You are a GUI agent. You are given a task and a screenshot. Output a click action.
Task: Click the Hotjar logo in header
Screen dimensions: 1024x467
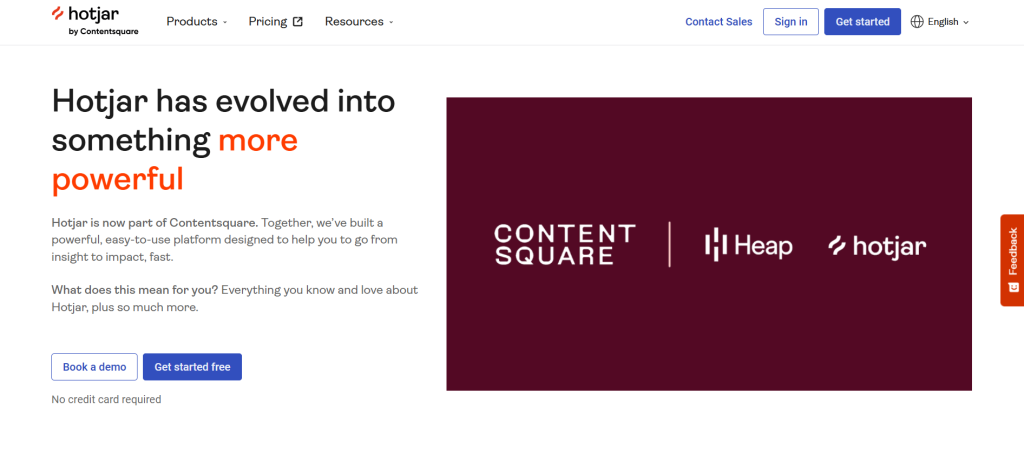point(95,20)
